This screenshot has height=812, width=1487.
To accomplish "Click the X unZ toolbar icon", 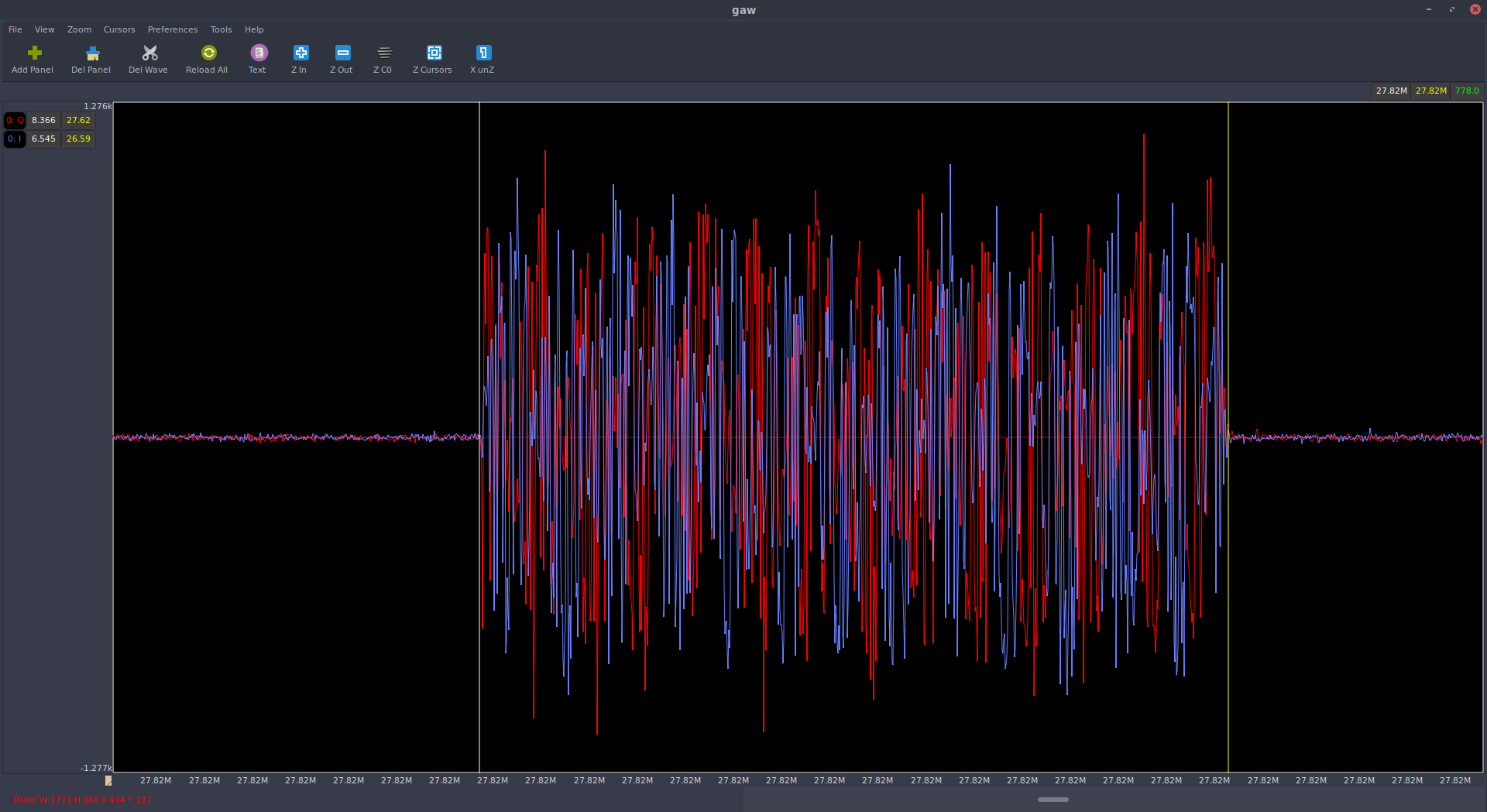I will (x=483, y=53).
